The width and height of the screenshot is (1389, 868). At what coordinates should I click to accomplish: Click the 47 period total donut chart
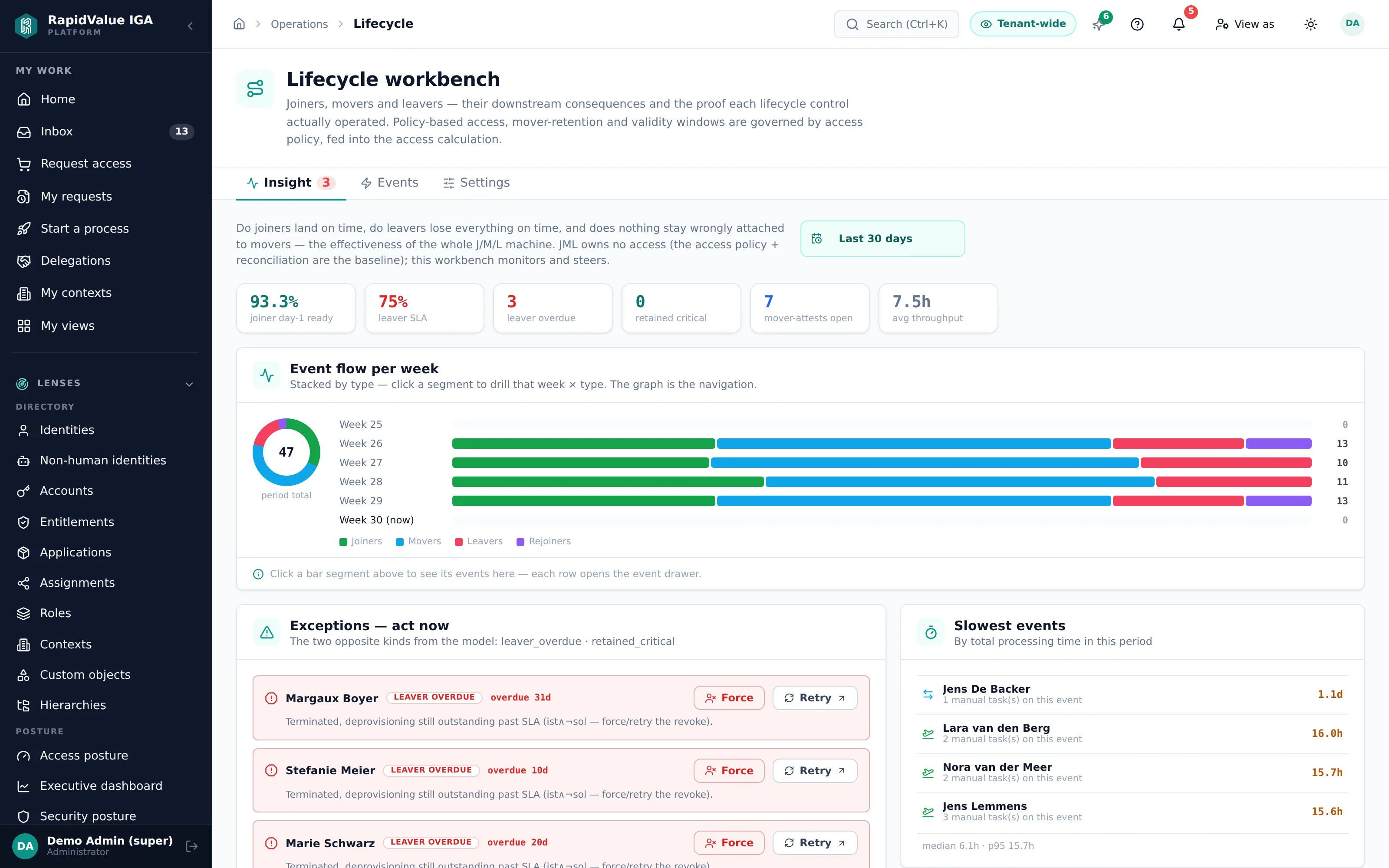286,452
